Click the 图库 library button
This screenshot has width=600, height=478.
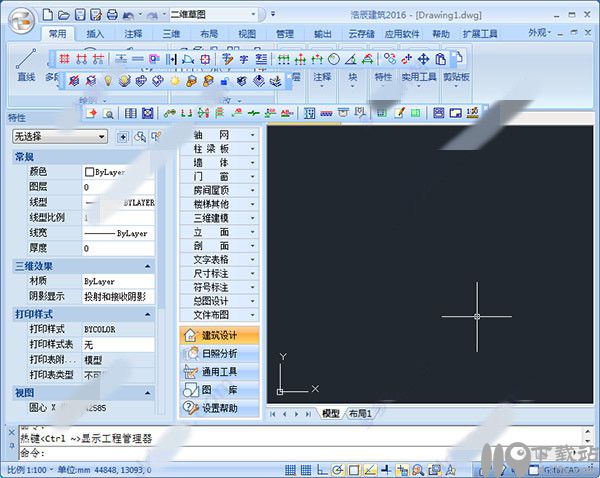[x=220, y=390]
